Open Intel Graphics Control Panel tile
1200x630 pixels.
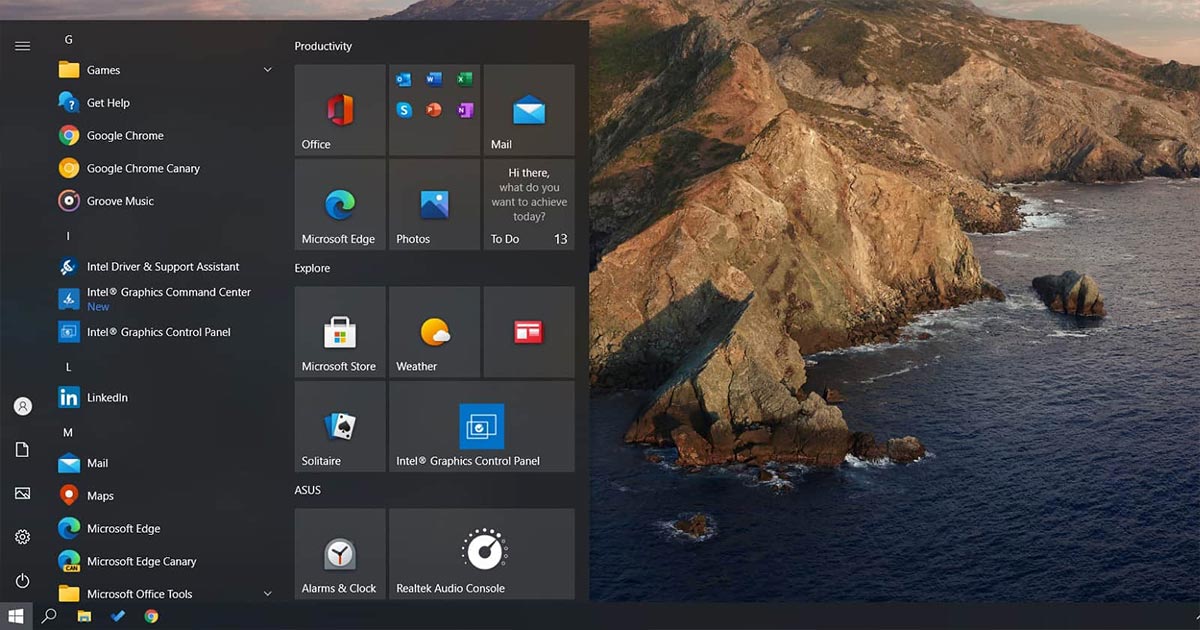click(x=481, y=426)
